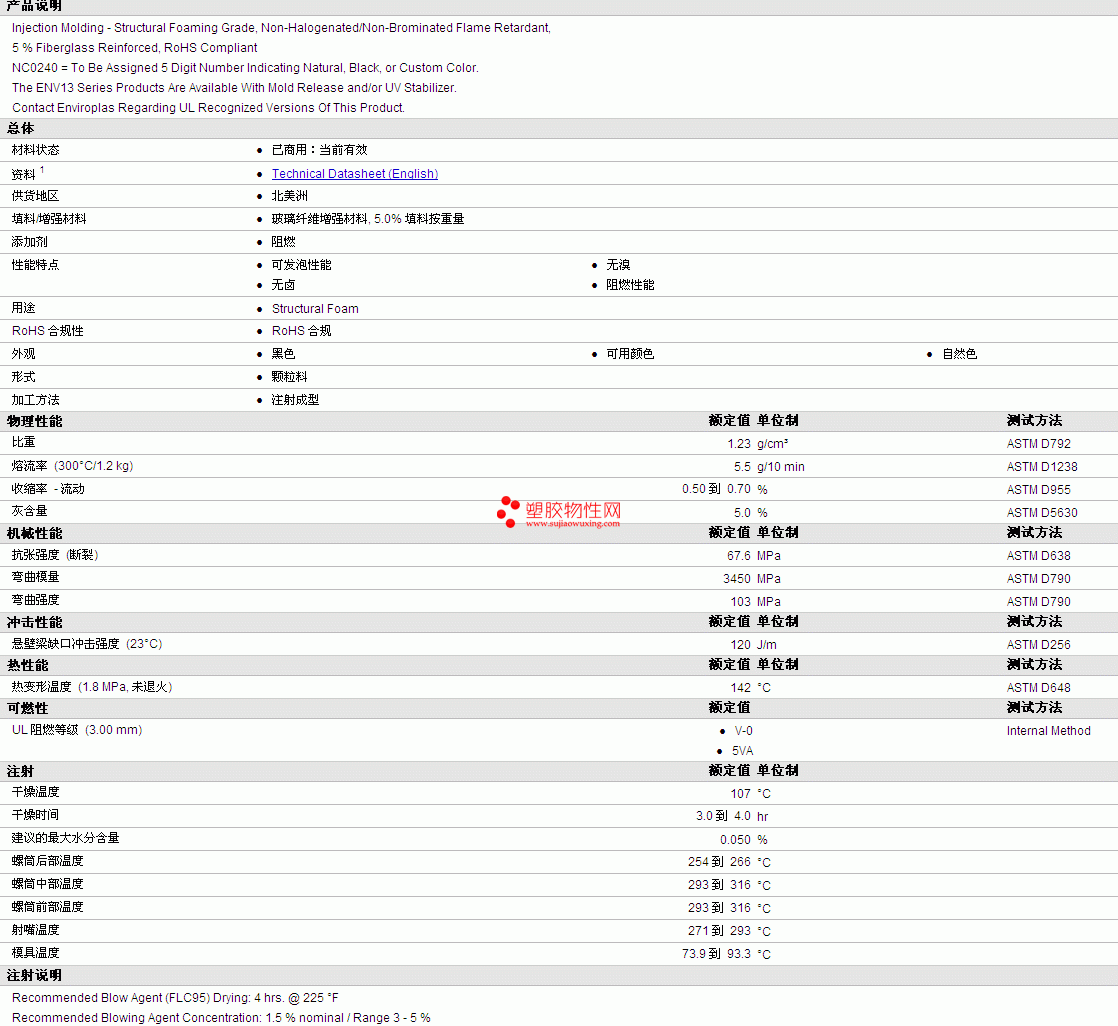Click the 自然色 appearance entry
The width and height of the screenshot is (1118, 1026).
pos(960,354)
